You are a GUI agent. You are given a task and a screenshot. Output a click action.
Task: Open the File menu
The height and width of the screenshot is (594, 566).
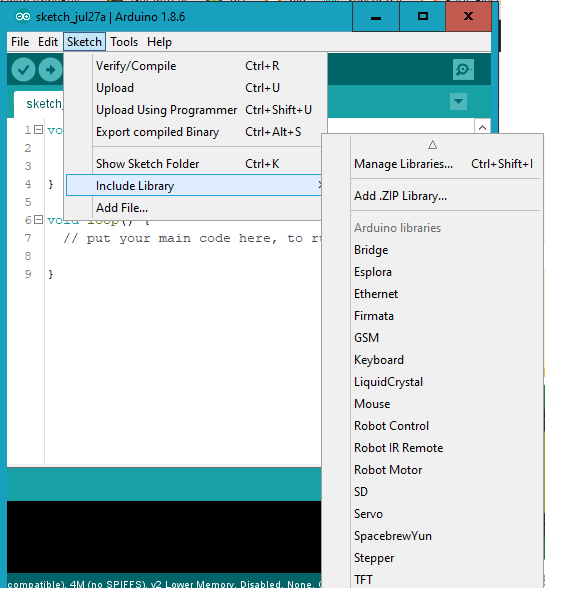pos(20,42)
